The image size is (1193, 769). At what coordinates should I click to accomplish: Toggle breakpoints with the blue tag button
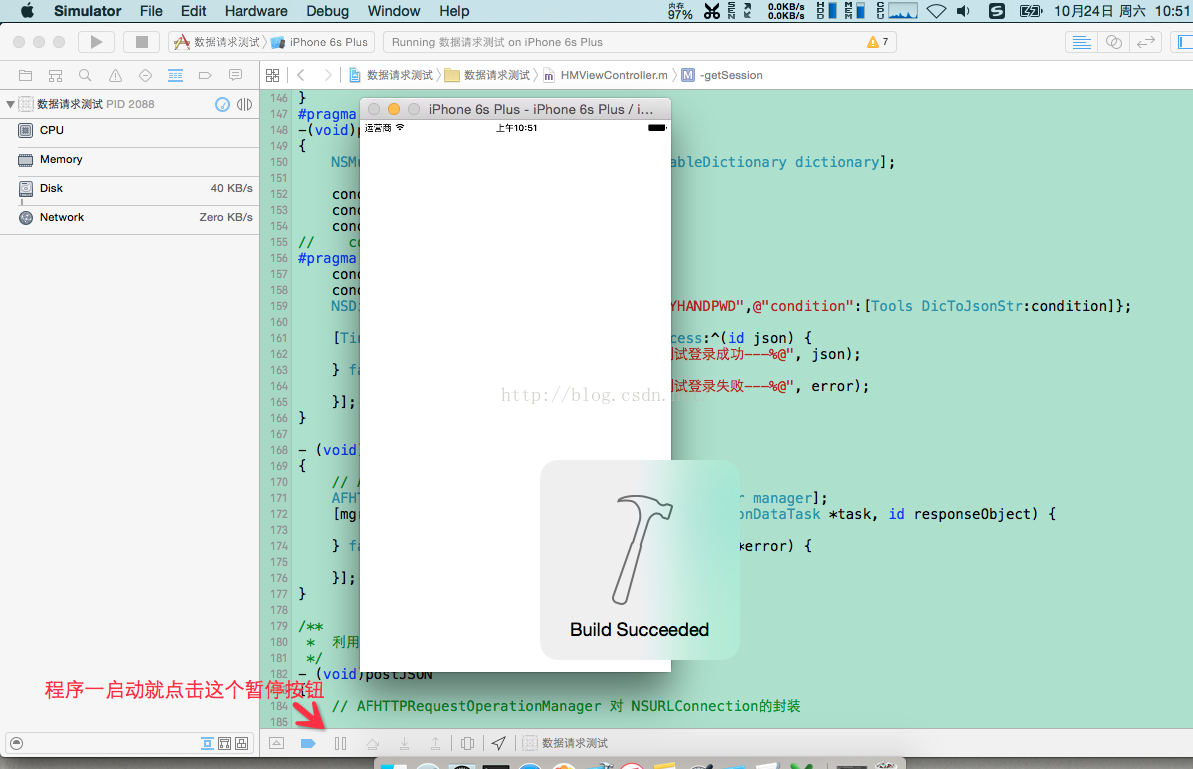[308, 743]
